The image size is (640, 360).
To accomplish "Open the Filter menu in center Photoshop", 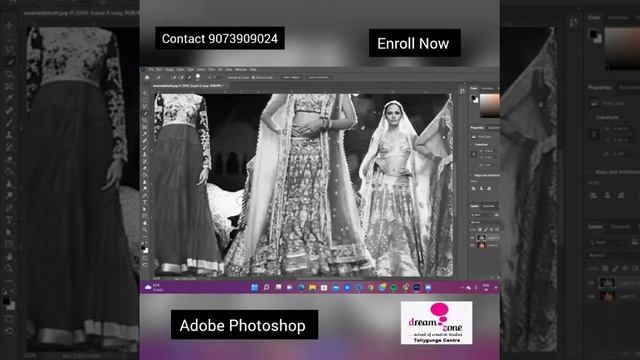I will 211,69.
